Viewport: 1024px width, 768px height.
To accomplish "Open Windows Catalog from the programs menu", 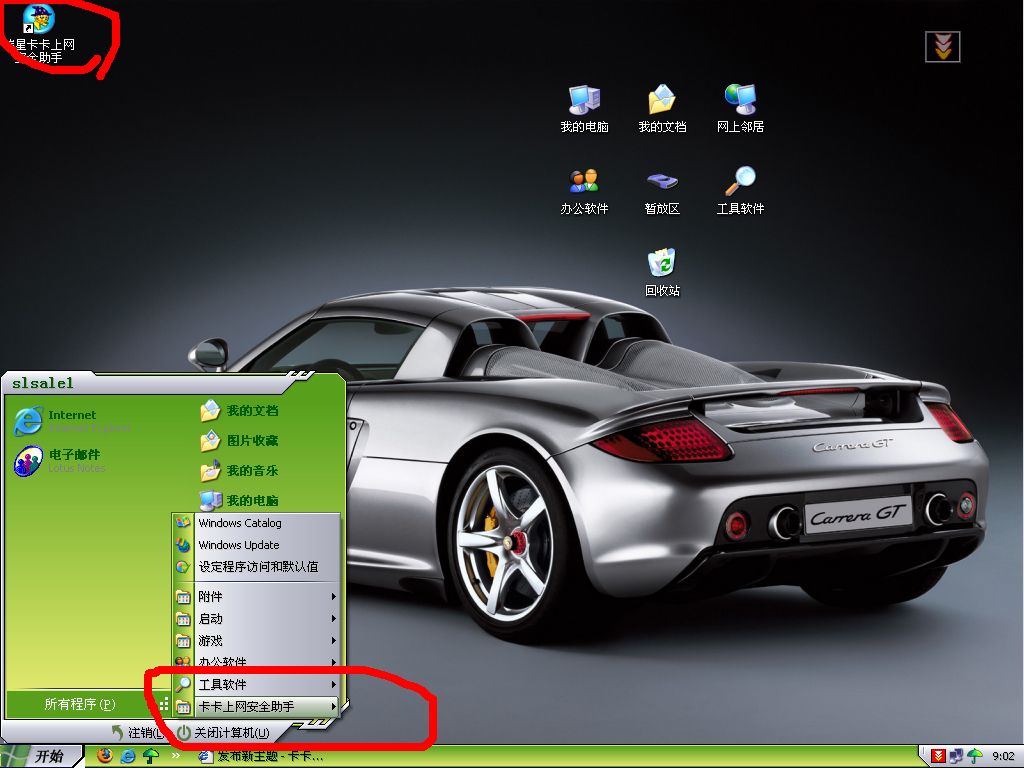I will (x=256, y=523).
